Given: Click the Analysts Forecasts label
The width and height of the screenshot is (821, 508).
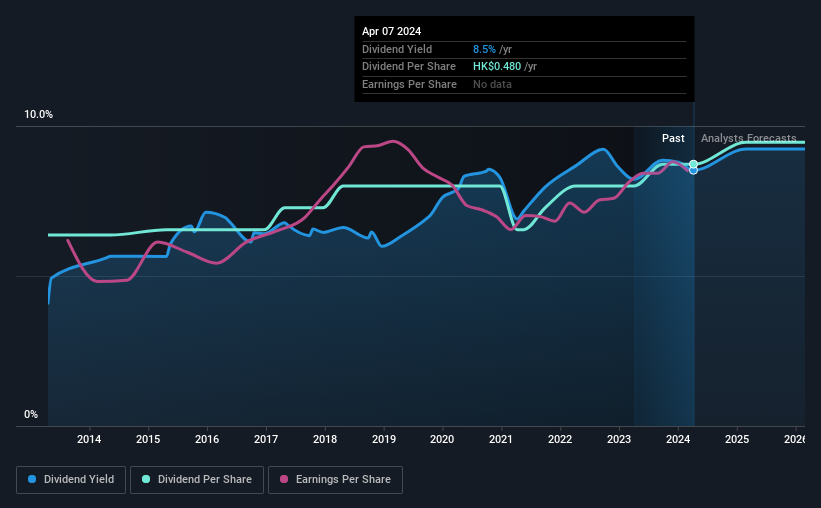Looking at the screenshot, I should 749,138.
